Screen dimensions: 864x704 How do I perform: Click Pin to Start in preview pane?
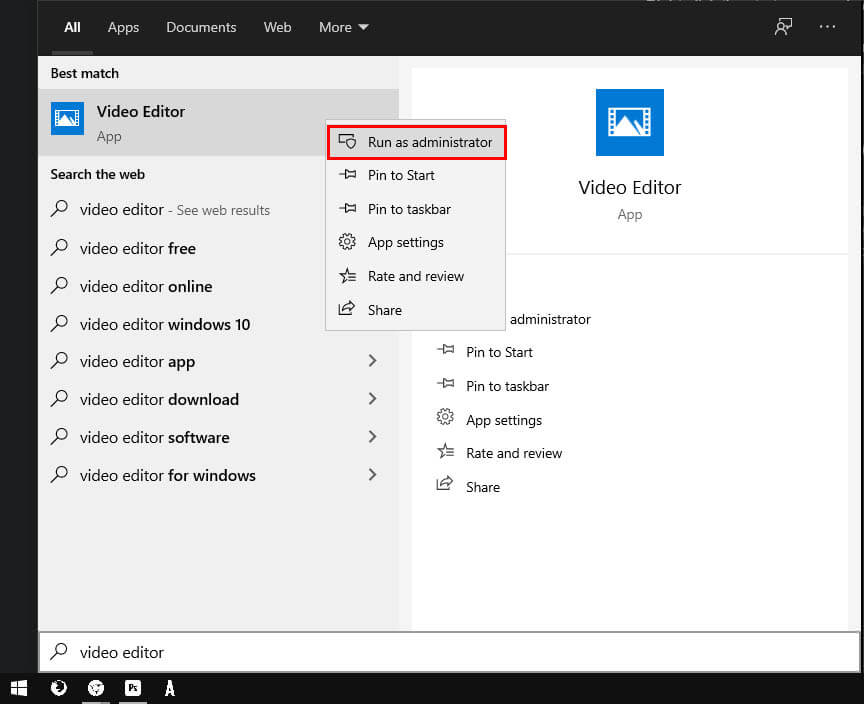click(x=499, y=353)
